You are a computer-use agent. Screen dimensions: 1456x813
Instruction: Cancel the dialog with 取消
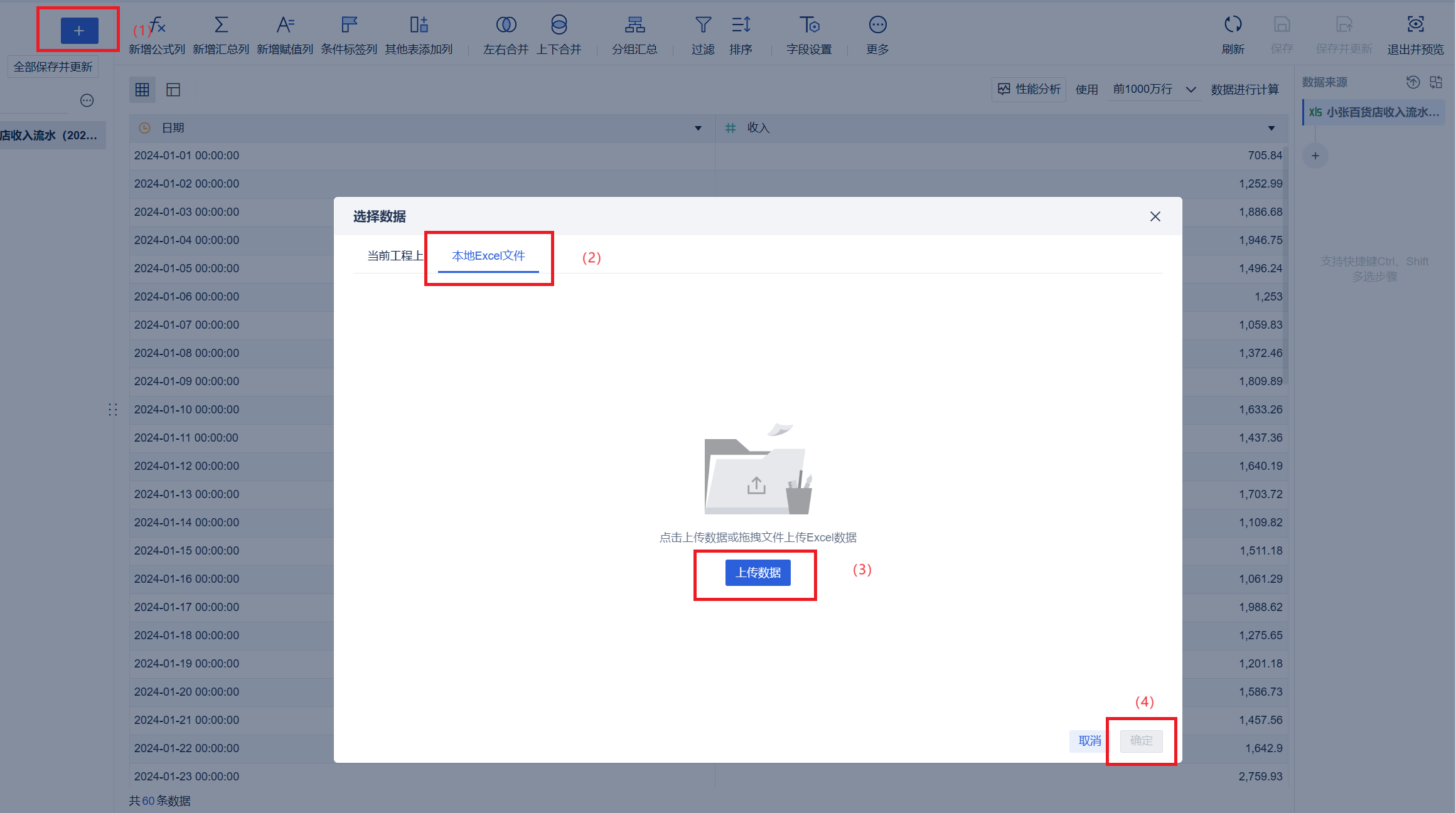tap(1089, 741)
